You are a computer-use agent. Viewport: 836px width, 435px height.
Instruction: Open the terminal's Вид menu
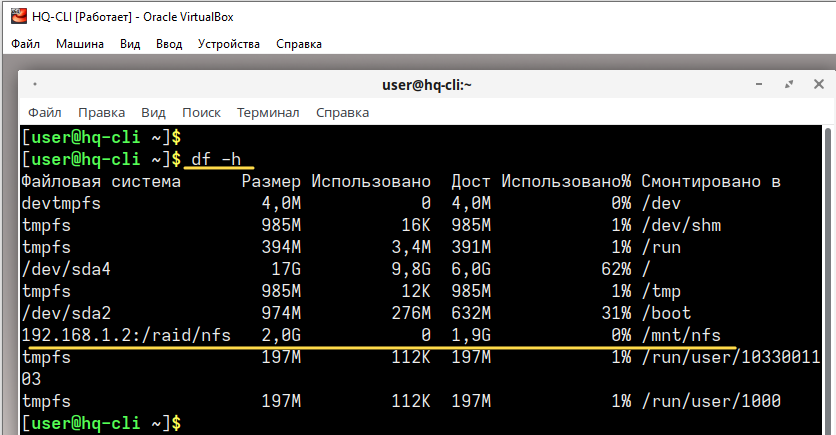click(154, 112)
